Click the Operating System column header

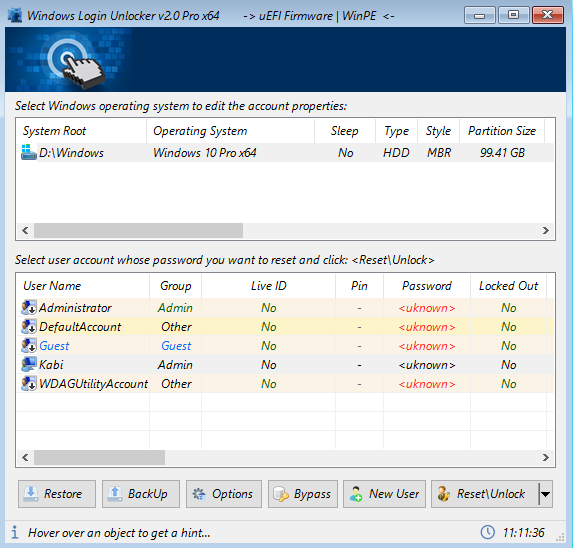(230, 131)
